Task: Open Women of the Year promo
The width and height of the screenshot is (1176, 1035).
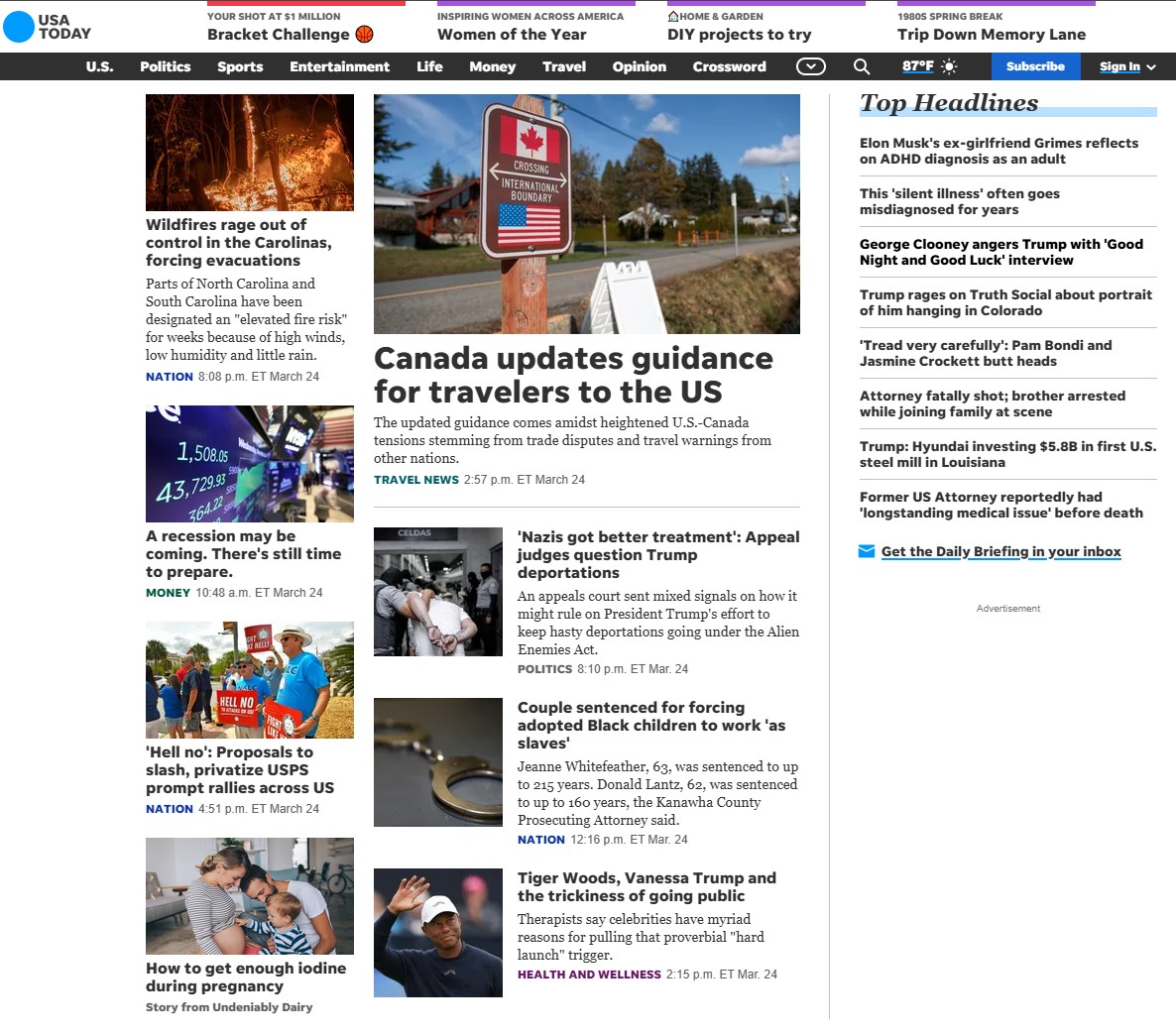Action: click(x=513, y=35)
